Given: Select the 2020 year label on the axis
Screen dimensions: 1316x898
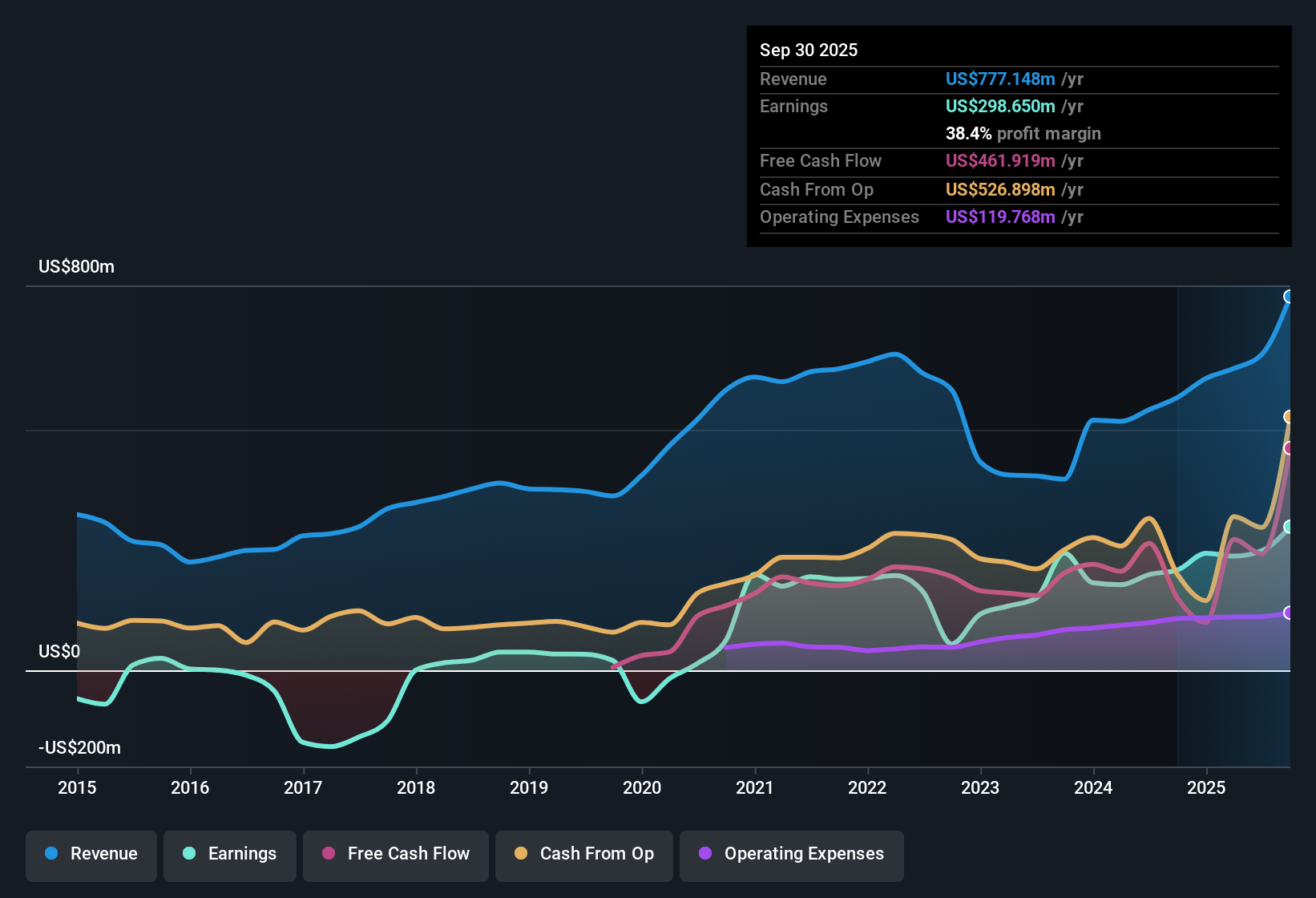Looking at the screenshot, I should pyautogui.click(x=642, y=788).
